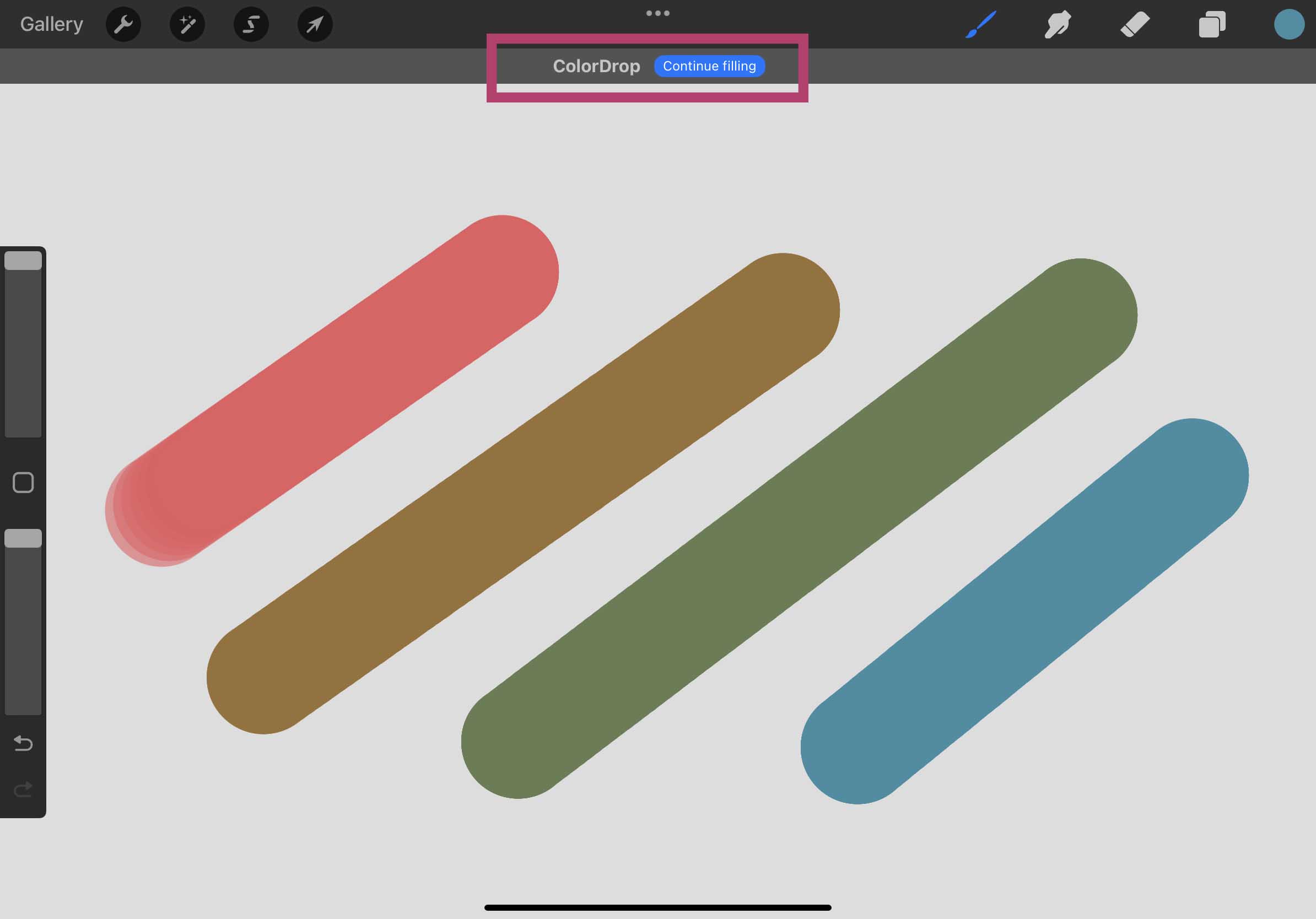Open the Actions wrench menu
1316x919 pixels.
(x=123, y=24)
